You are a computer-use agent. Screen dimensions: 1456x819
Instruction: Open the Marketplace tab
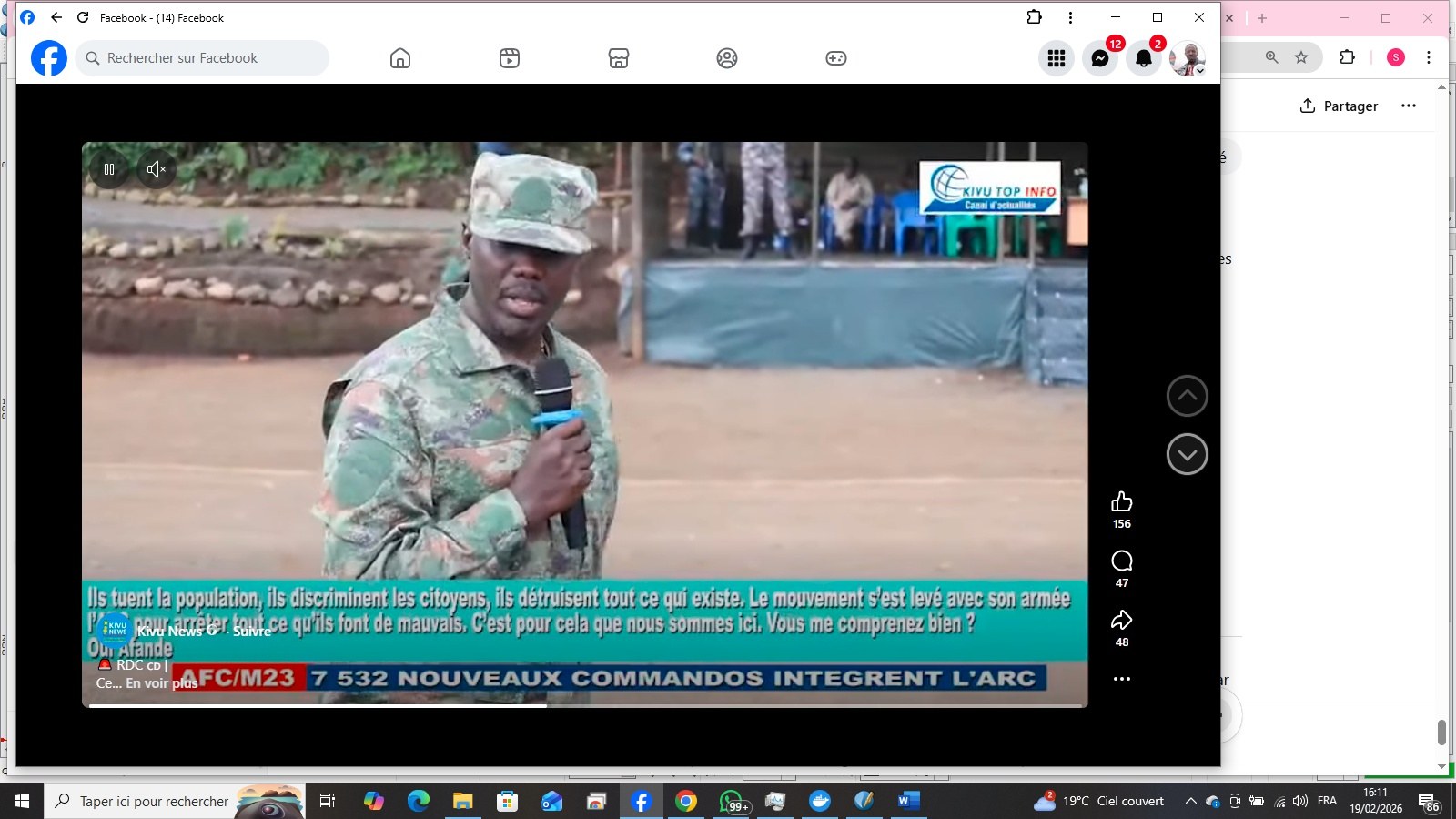[x=619, y=58]
